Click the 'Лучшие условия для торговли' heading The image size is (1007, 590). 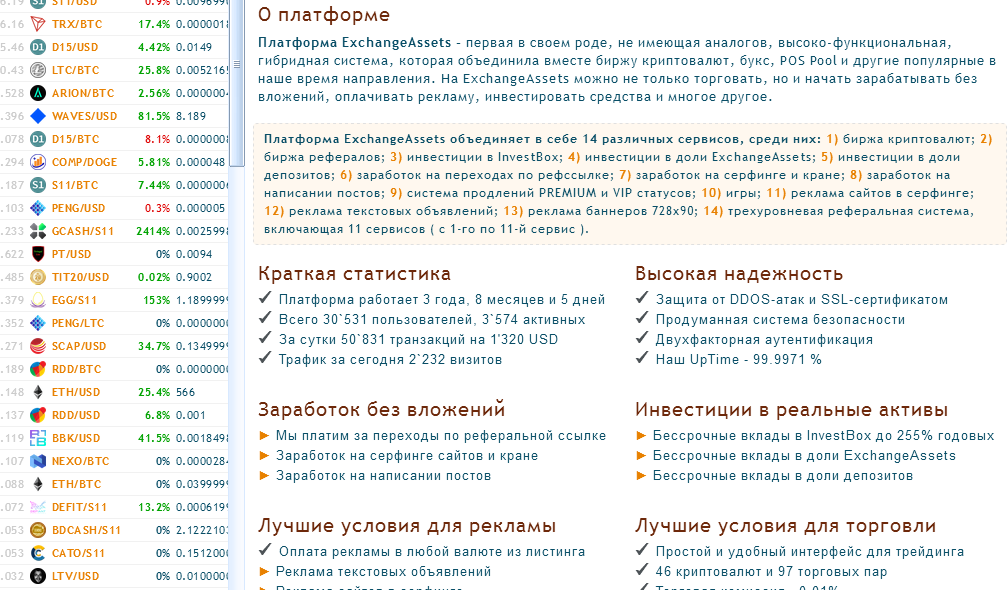point(785,526)
